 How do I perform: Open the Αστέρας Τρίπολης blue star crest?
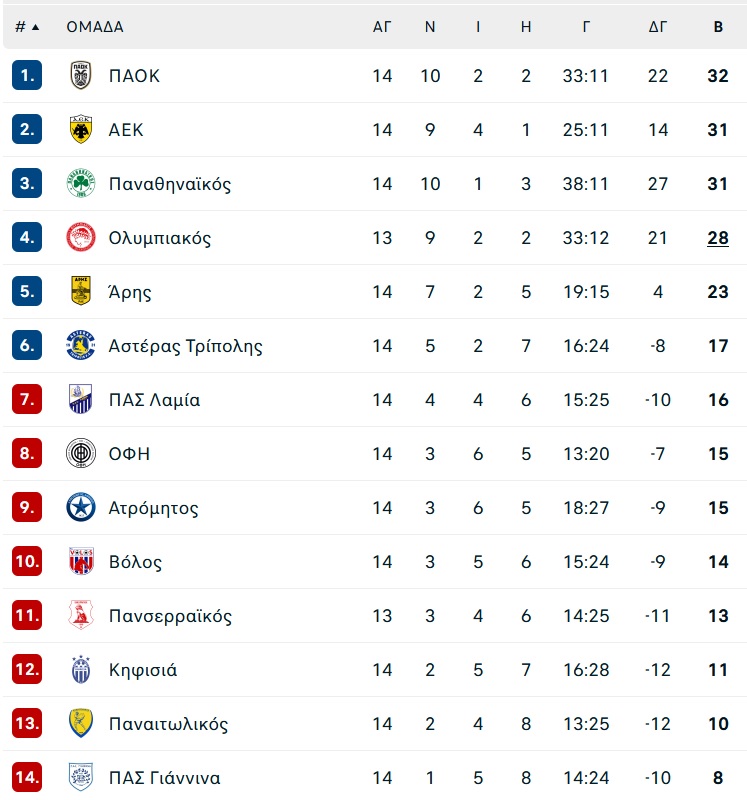pos(81,345)
